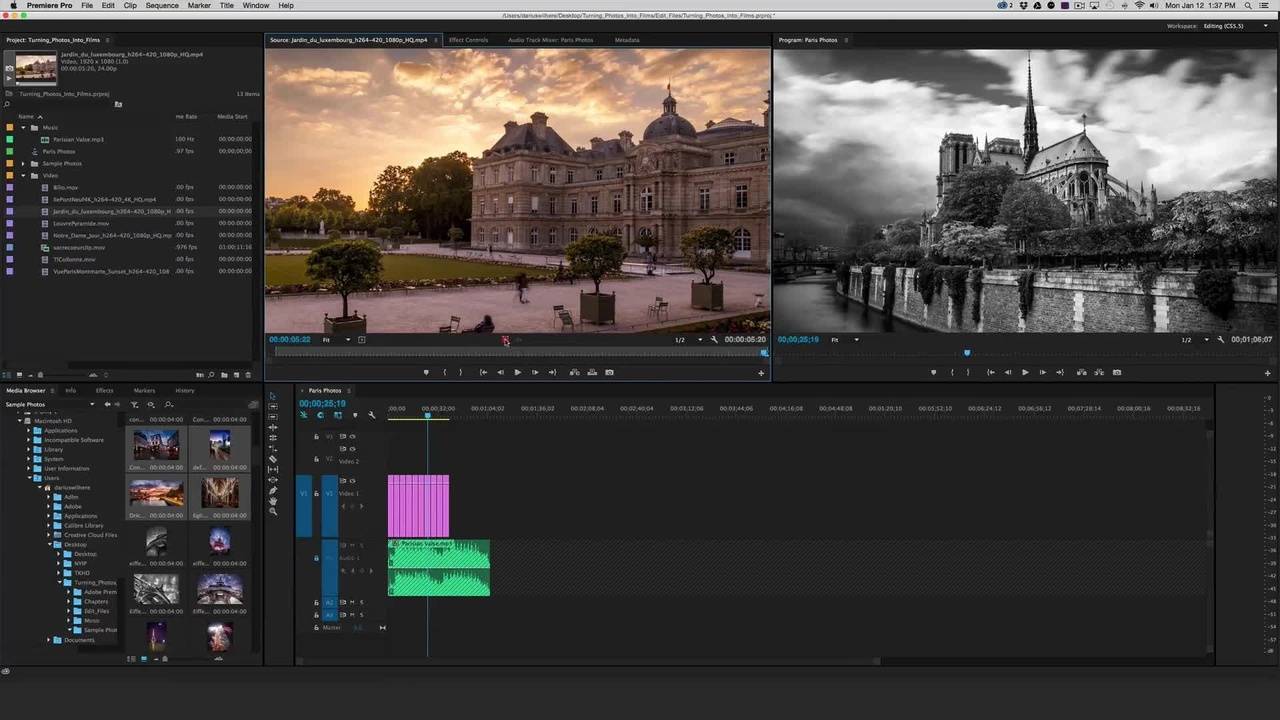
Task: Open Source monitor zoom level Fit dropdown
Action: coord(337,340)
